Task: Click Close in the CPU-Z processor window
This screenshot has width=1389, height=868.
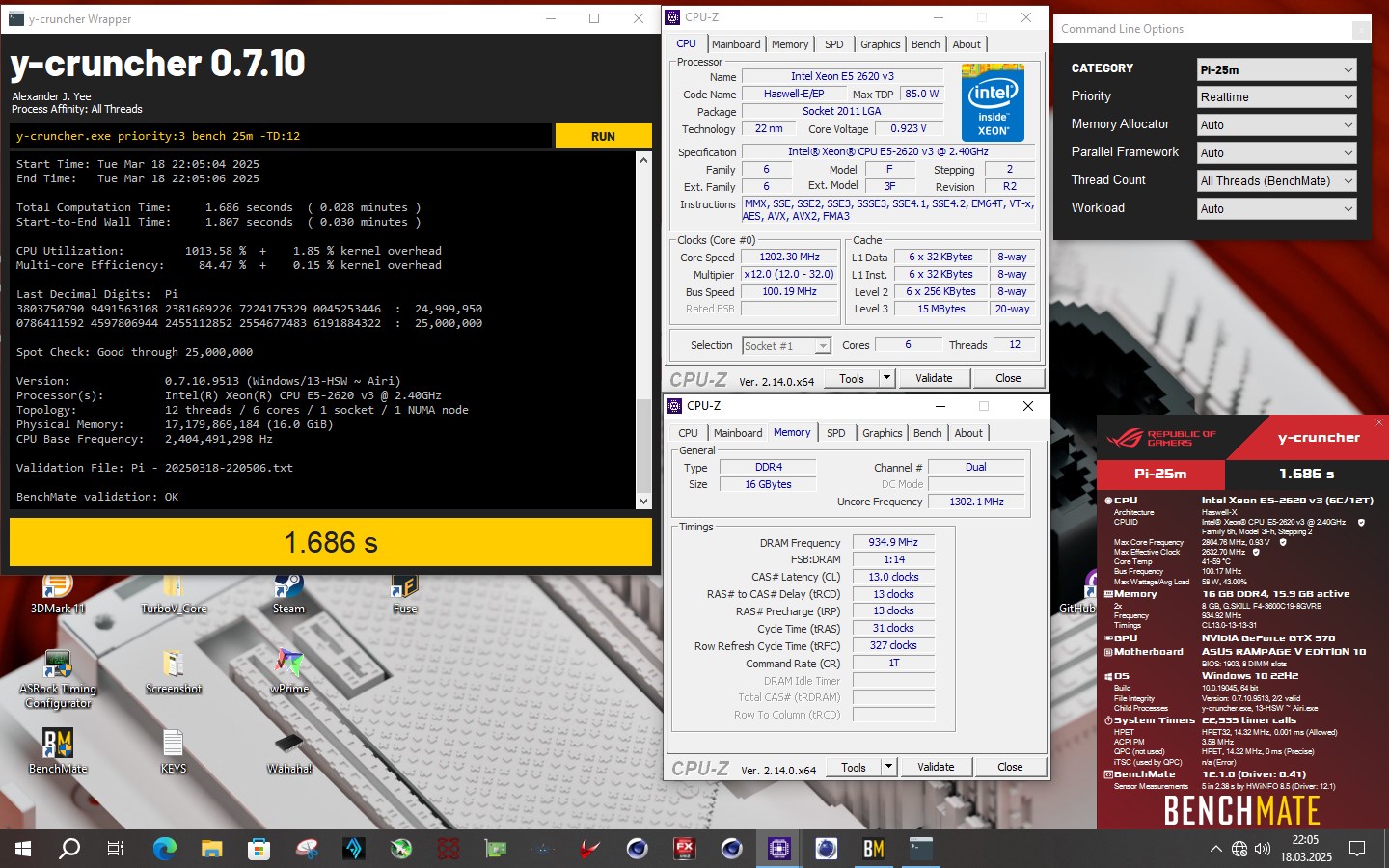Action: coord(1008,378)
